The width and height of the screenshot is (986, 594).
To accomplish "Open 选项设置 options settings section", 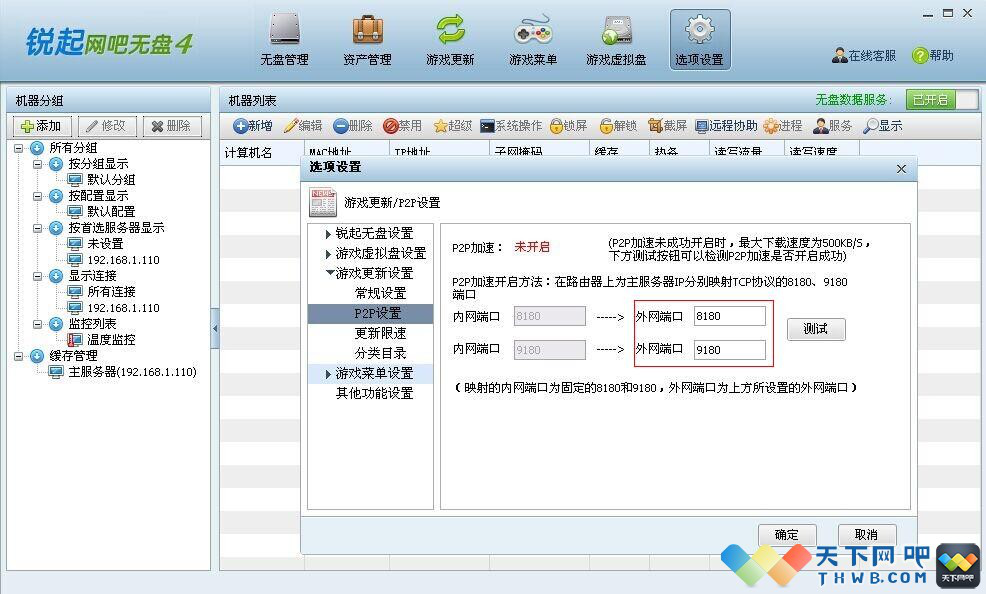I will click(x=700, y=40).
